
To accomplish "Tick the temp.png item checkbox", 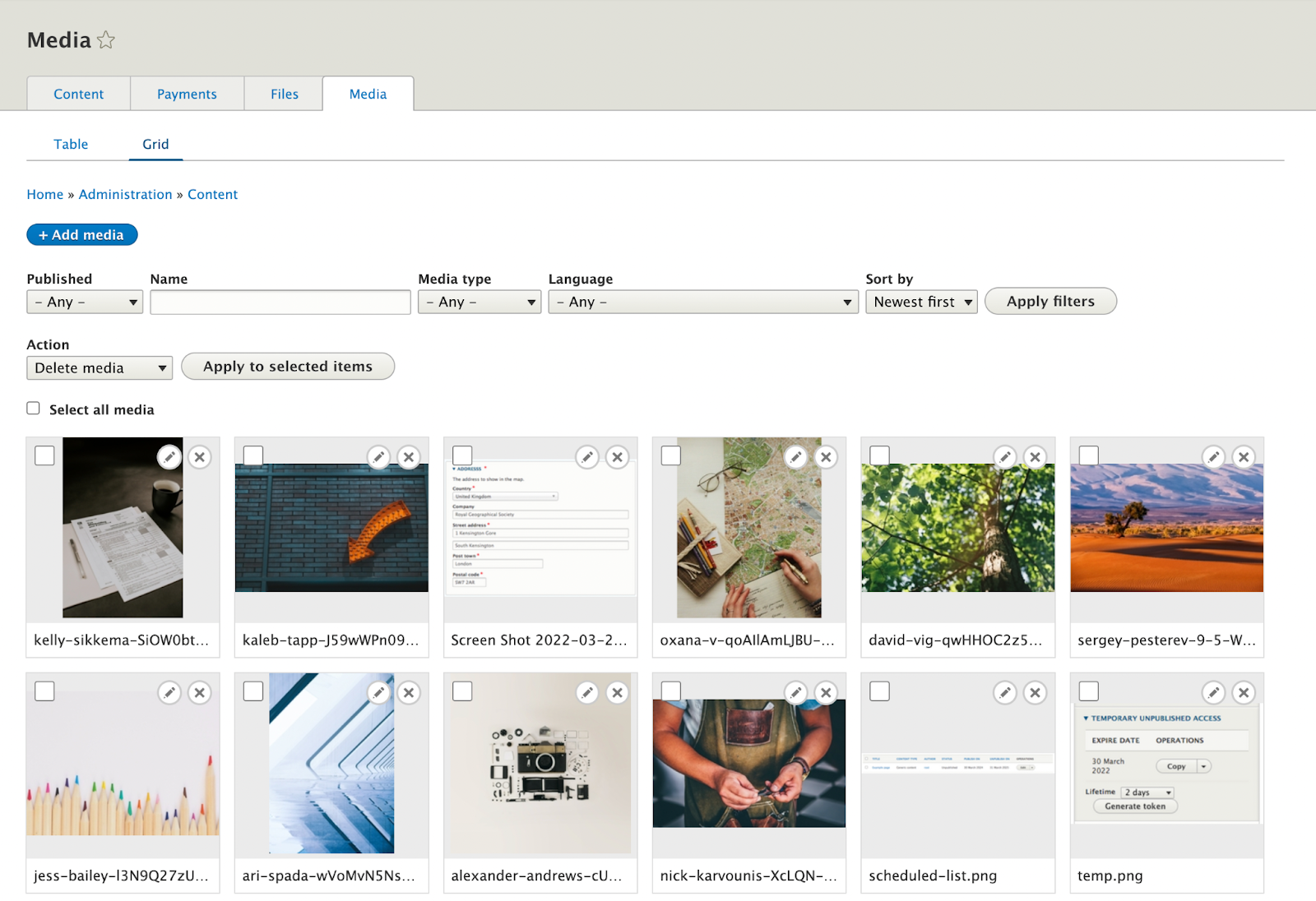I will (x=1089, y=691).
